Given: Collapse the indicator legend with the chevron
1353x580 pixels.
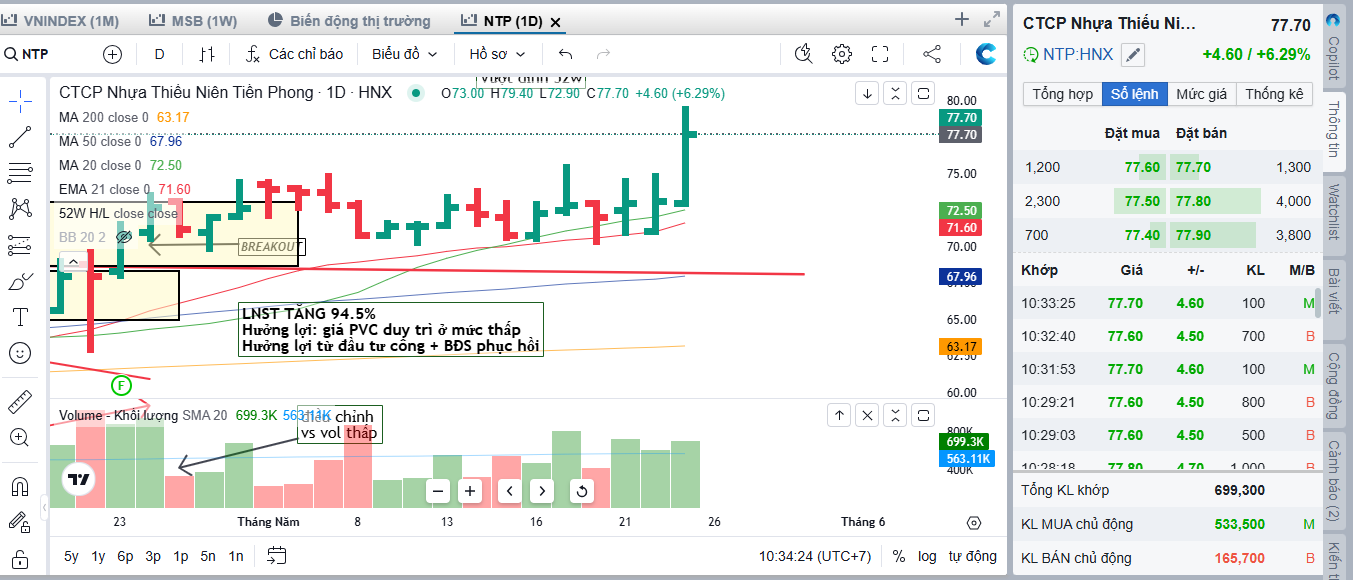Looking at the screenshot, I should (x=73, y=262).
